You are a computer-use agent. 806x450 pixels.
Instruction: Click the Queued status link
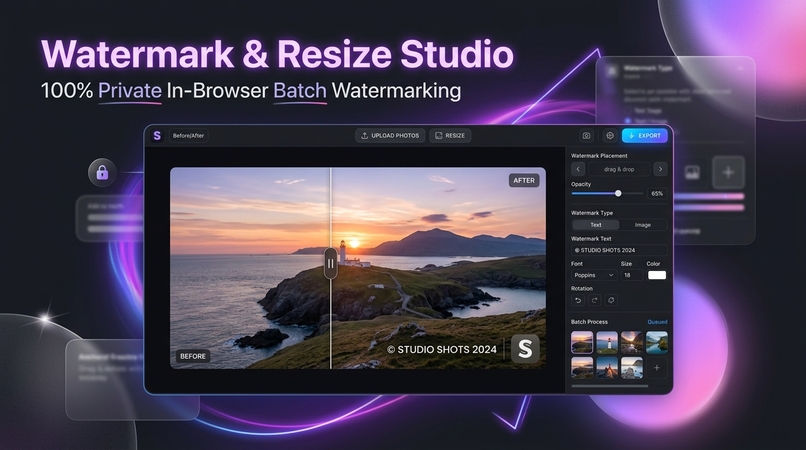(x=657, y=322)
